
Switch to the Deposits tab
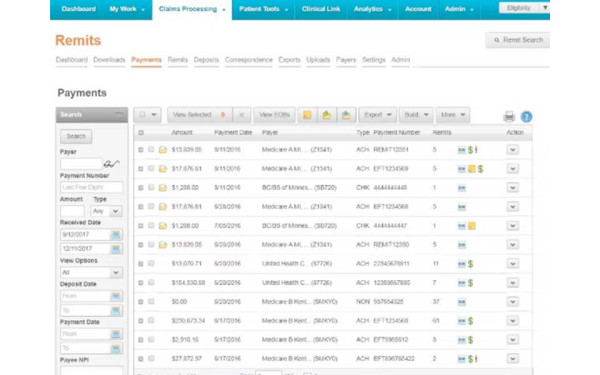coord(206,60)
